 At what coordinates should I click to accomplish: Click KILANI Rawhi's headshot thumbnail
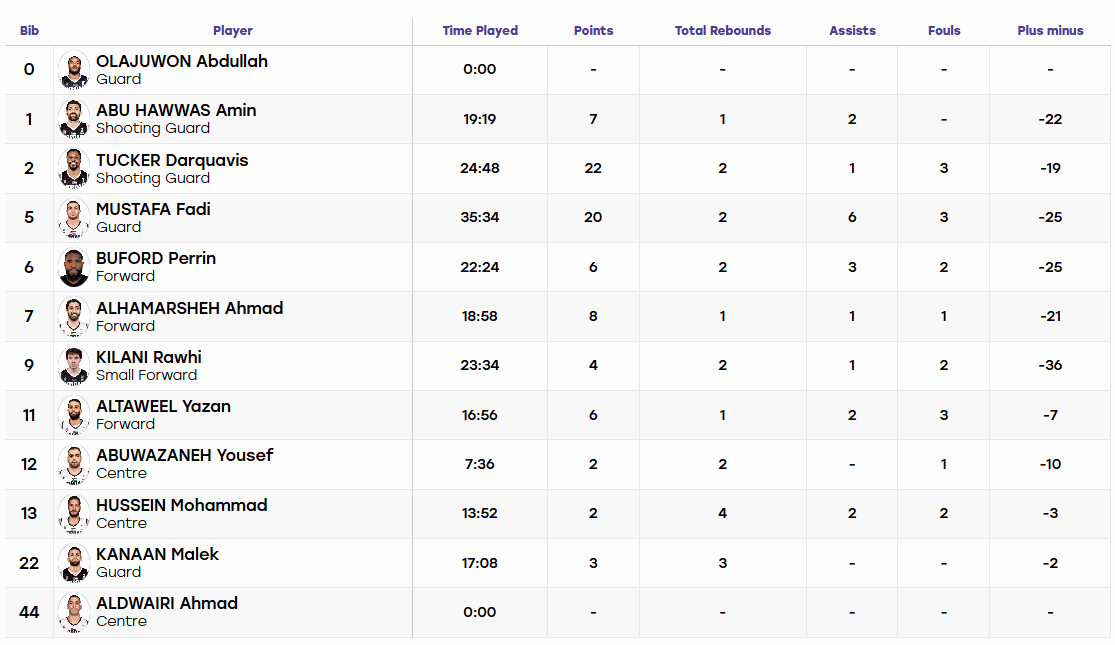coord(74,366)
